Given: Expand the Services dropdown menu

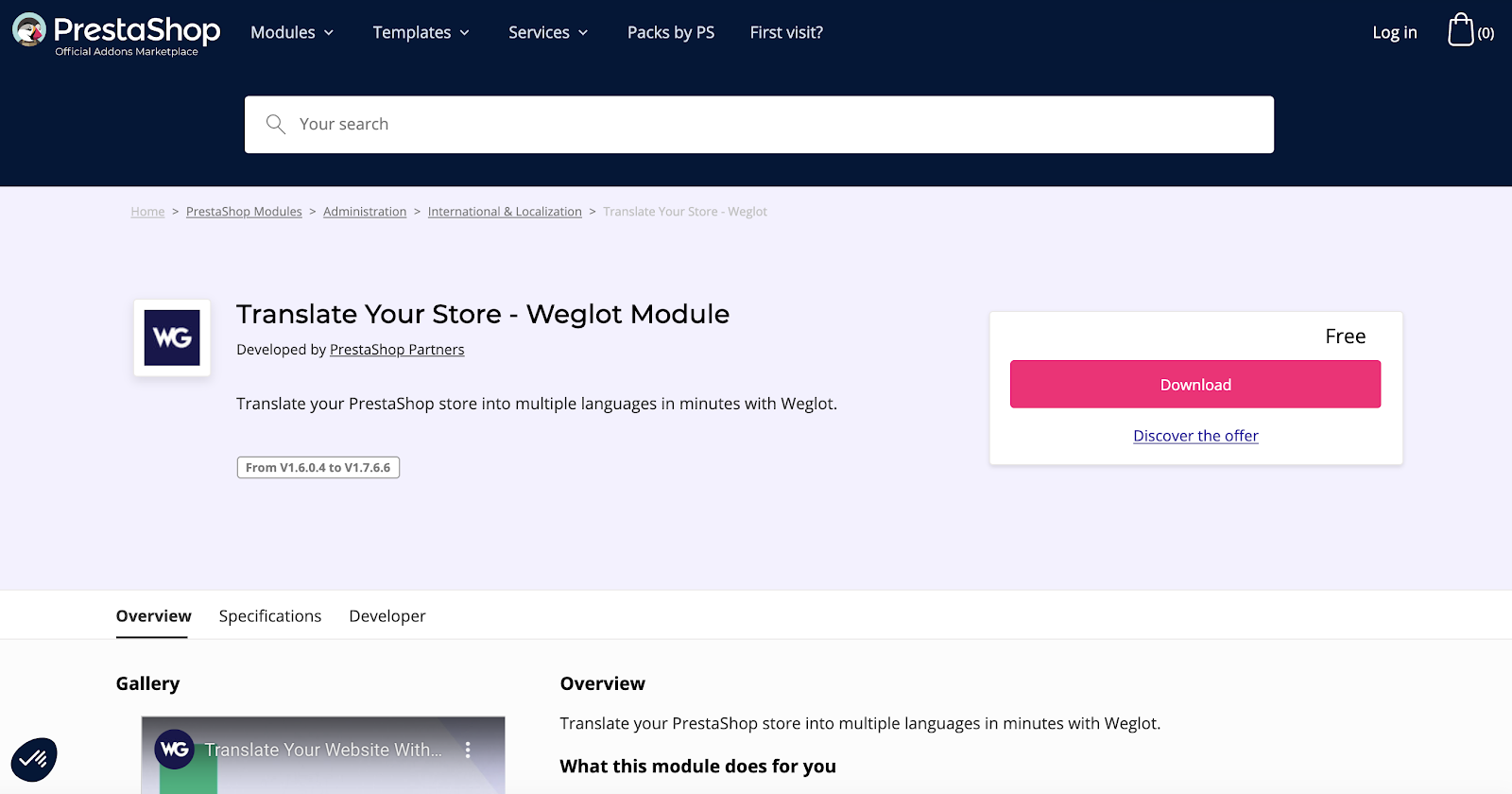Looking at the screenshot, I should (x=548, y=32).
